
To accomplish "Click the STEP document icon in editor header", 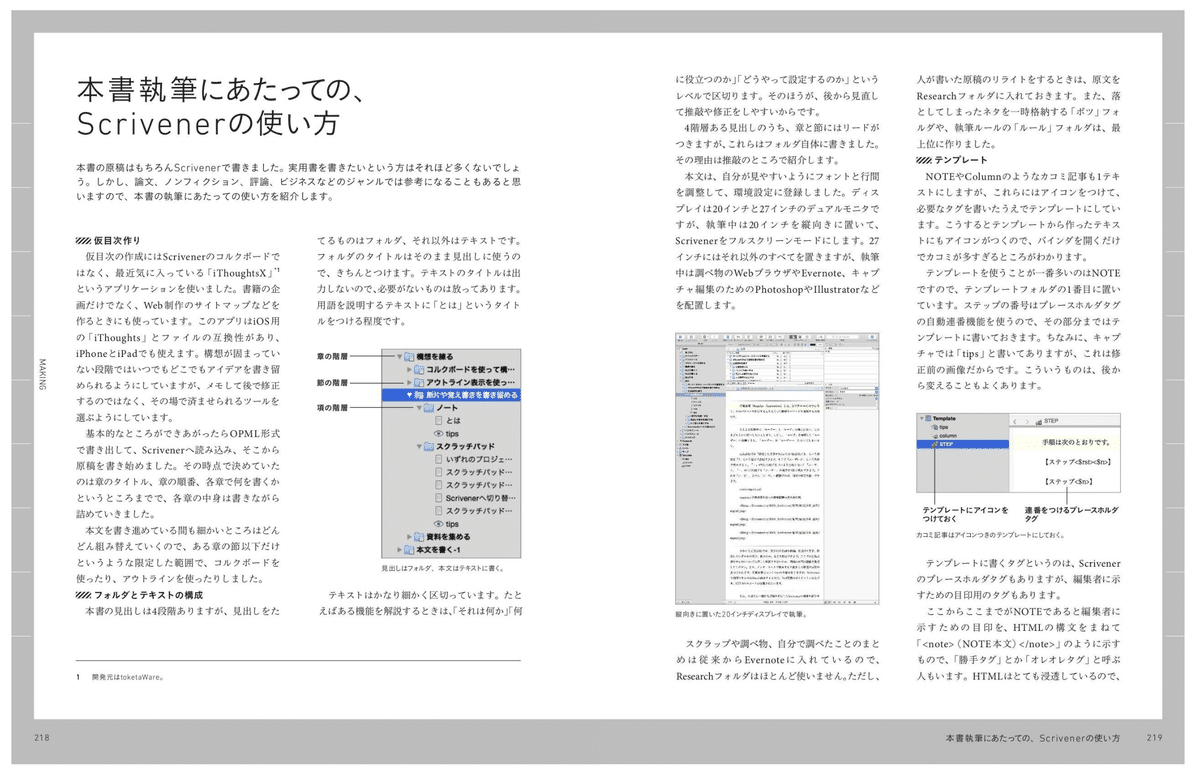I will (x=1039, y=422).
